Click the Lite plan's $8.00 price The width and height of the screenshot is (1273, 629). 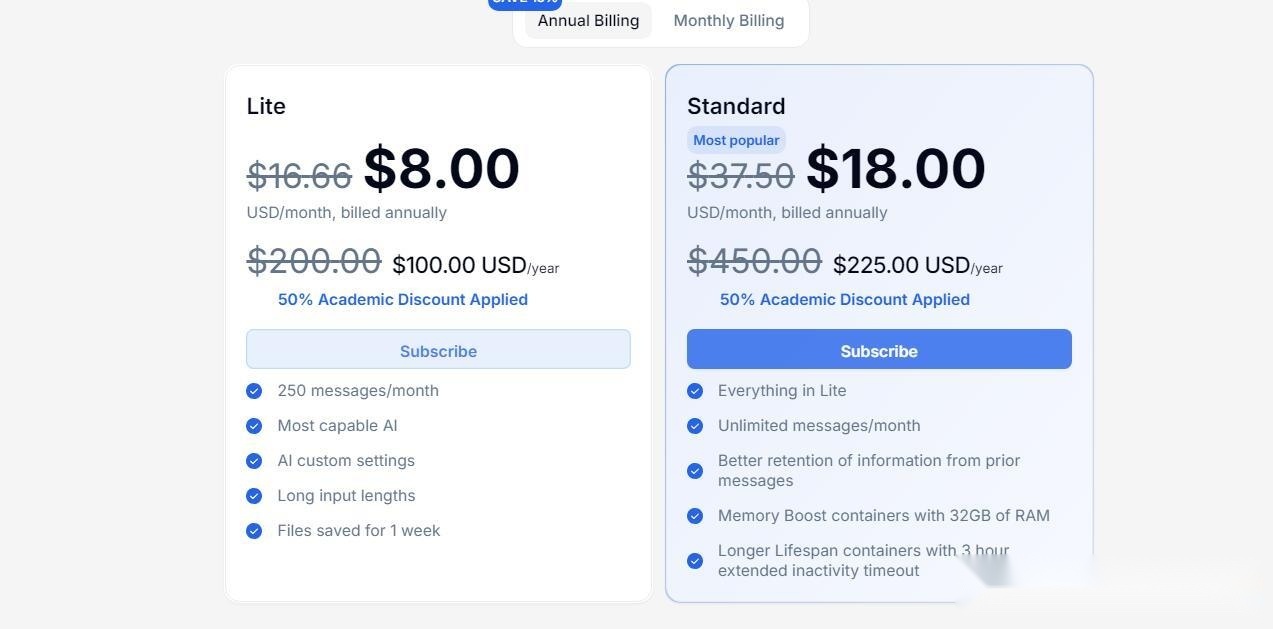441,168
